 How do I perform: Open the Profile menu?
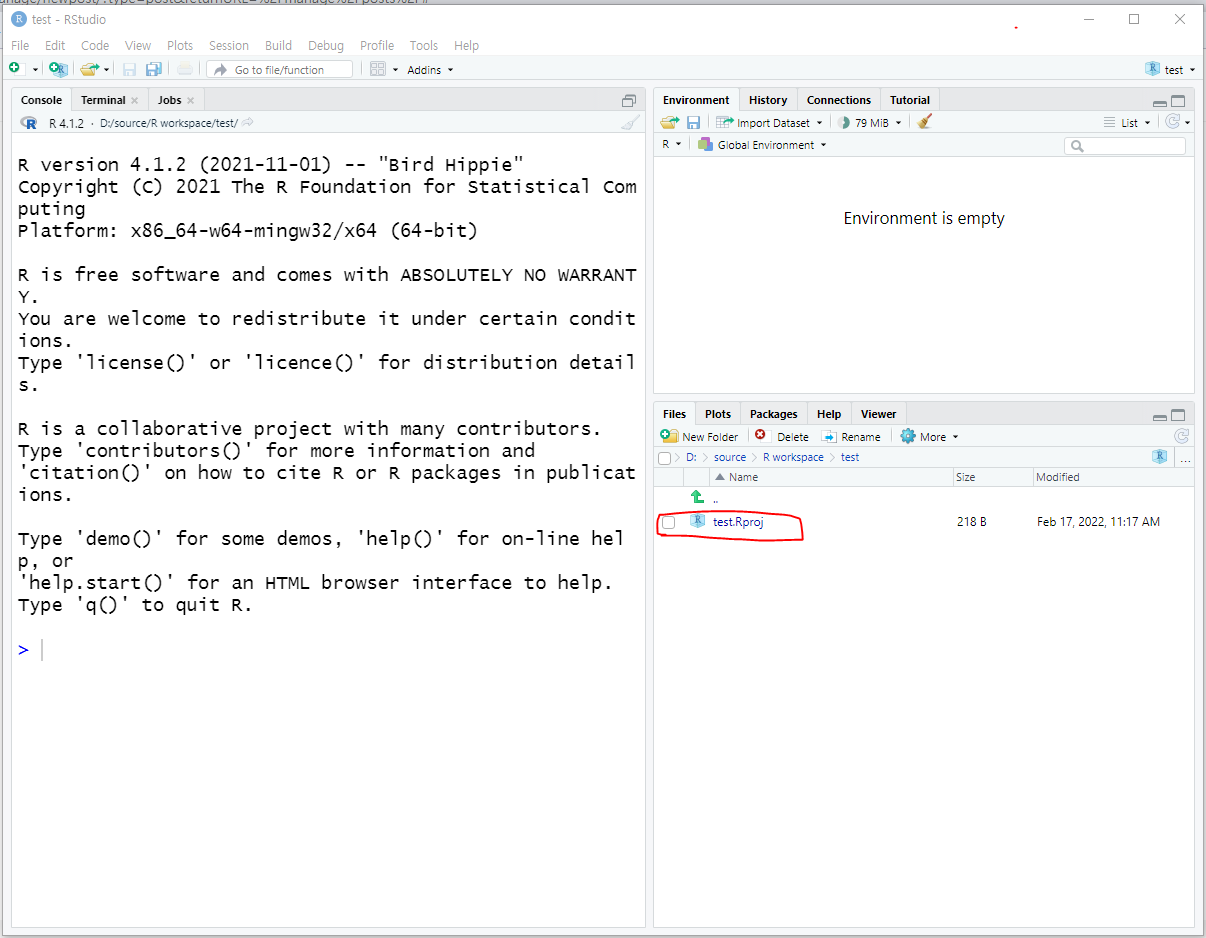click(377, 45)
